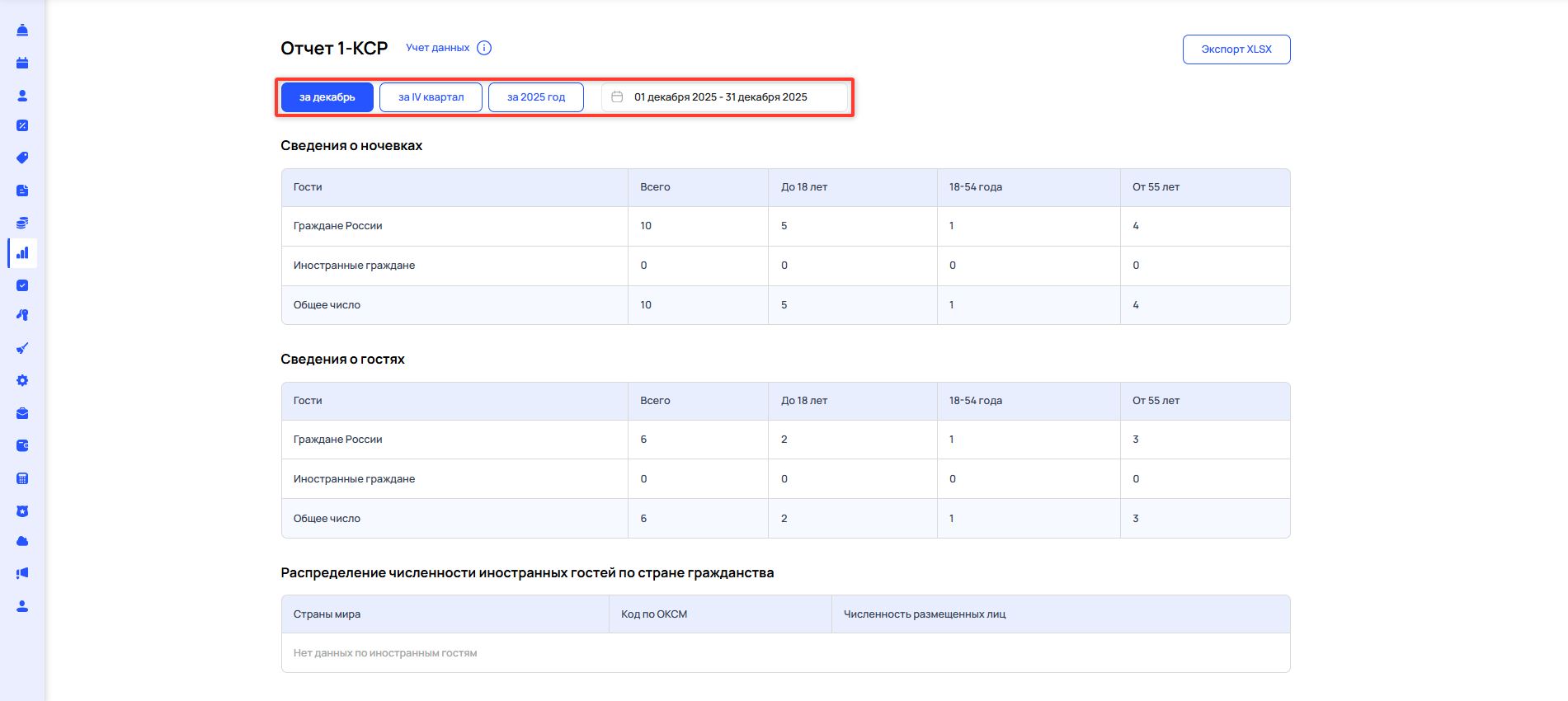Click the broom cleaning icon in sidebar

(x=22, y=348)
